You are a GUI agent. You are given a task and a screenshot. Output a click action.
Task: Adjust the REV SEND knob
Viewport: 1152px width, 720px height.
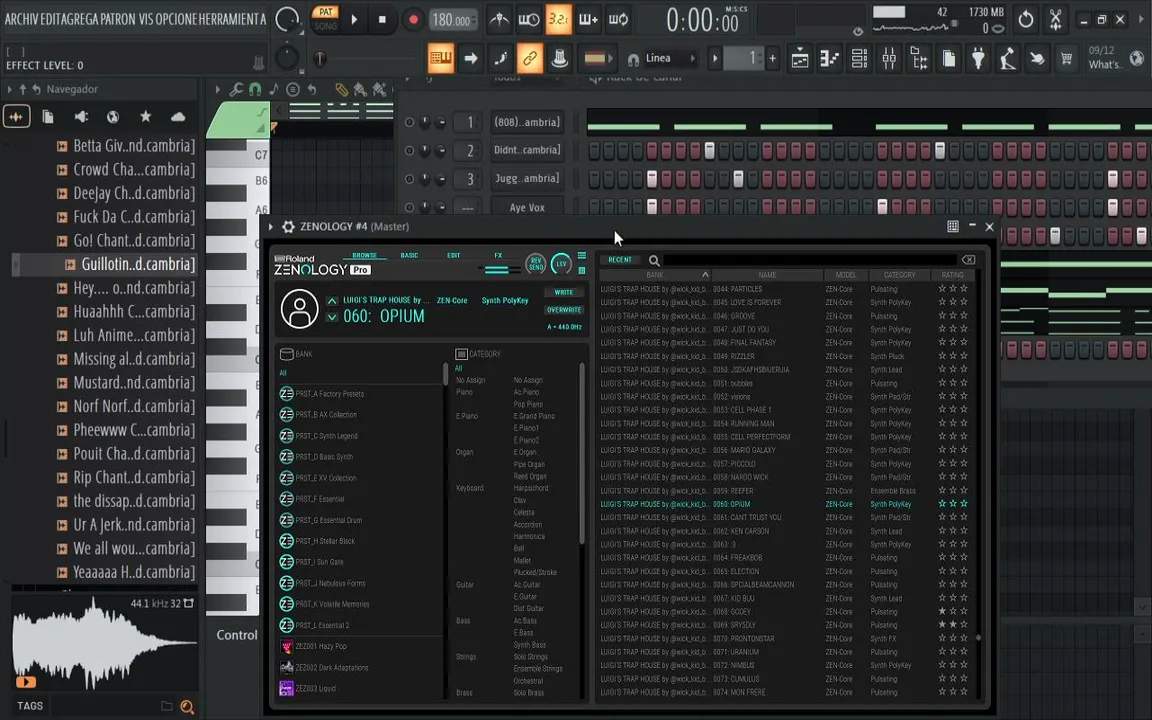click(536, 264)
